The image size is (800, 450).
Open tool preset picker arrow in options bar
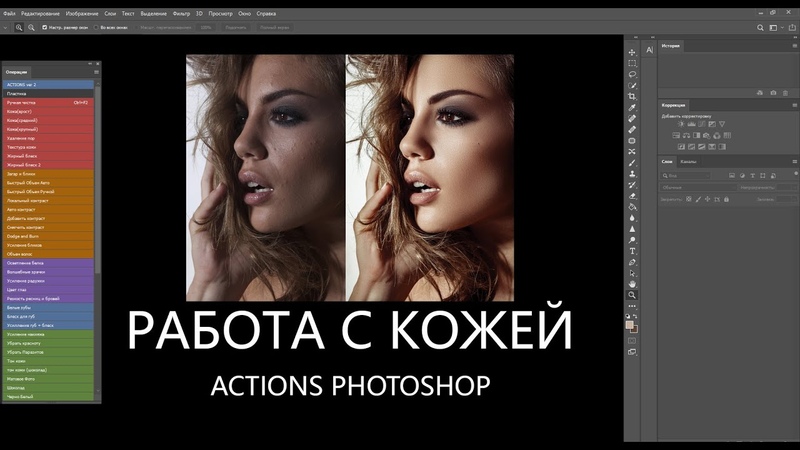[x=5, y=28]
